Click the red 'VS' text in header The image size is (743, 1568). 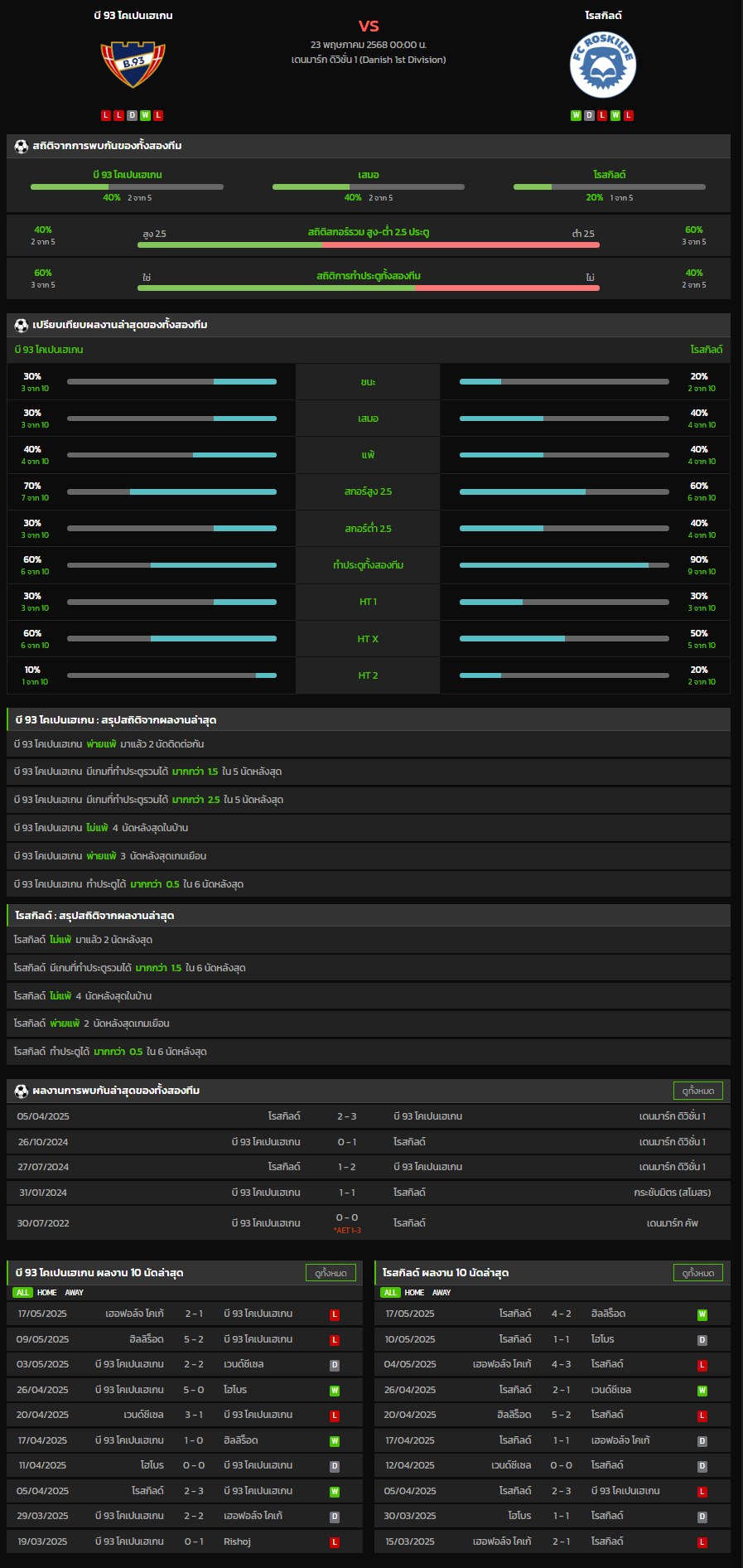tap(369, 26)
